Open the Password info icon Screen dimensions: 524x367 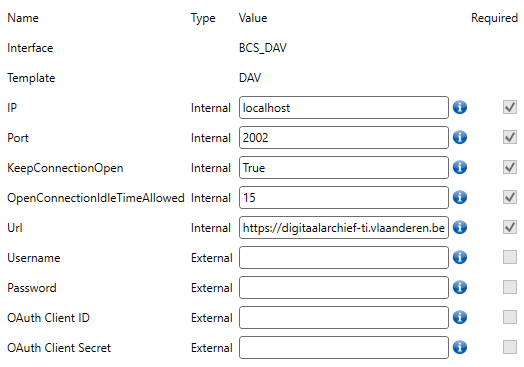(x=460, y=287)
